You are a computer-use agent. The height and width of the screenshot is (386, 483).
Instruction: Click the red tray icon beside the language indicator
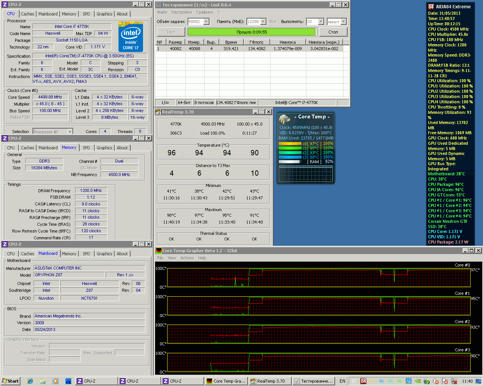363,381
